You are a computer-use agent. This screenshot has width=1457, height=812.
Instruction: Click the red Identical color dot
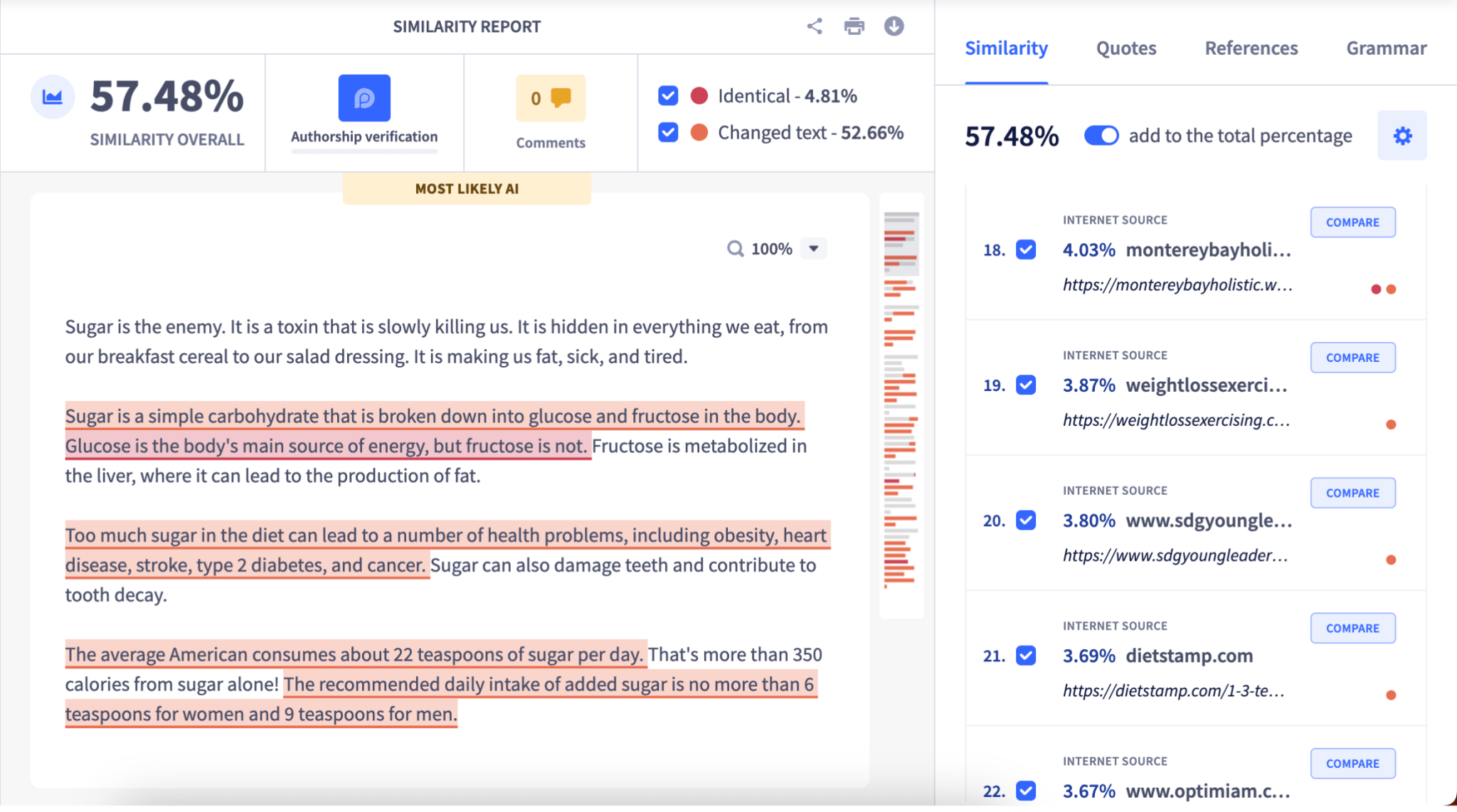[699, 96]
